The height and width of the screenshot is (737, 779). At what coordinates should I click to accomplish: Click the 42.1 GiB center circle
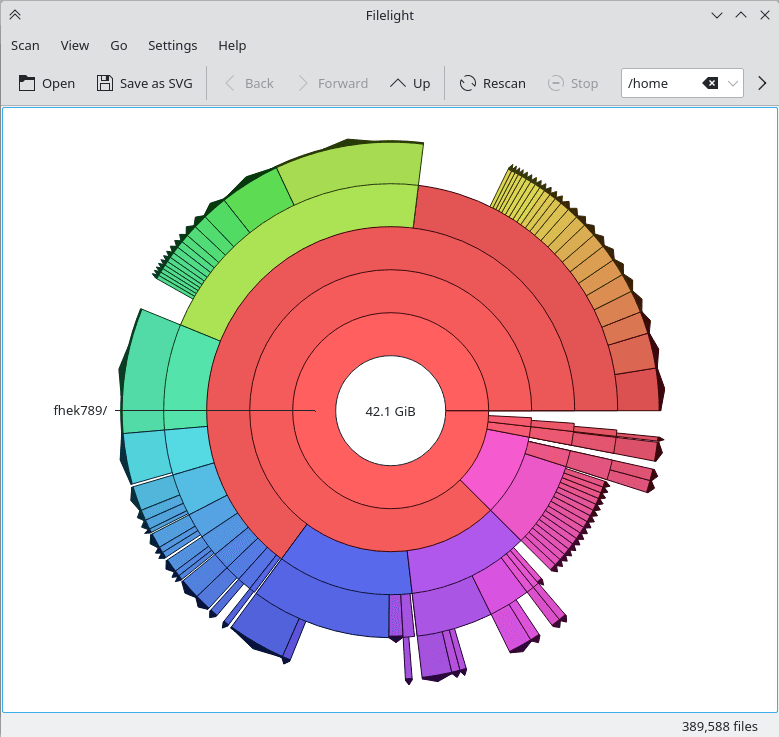[390, 411]
